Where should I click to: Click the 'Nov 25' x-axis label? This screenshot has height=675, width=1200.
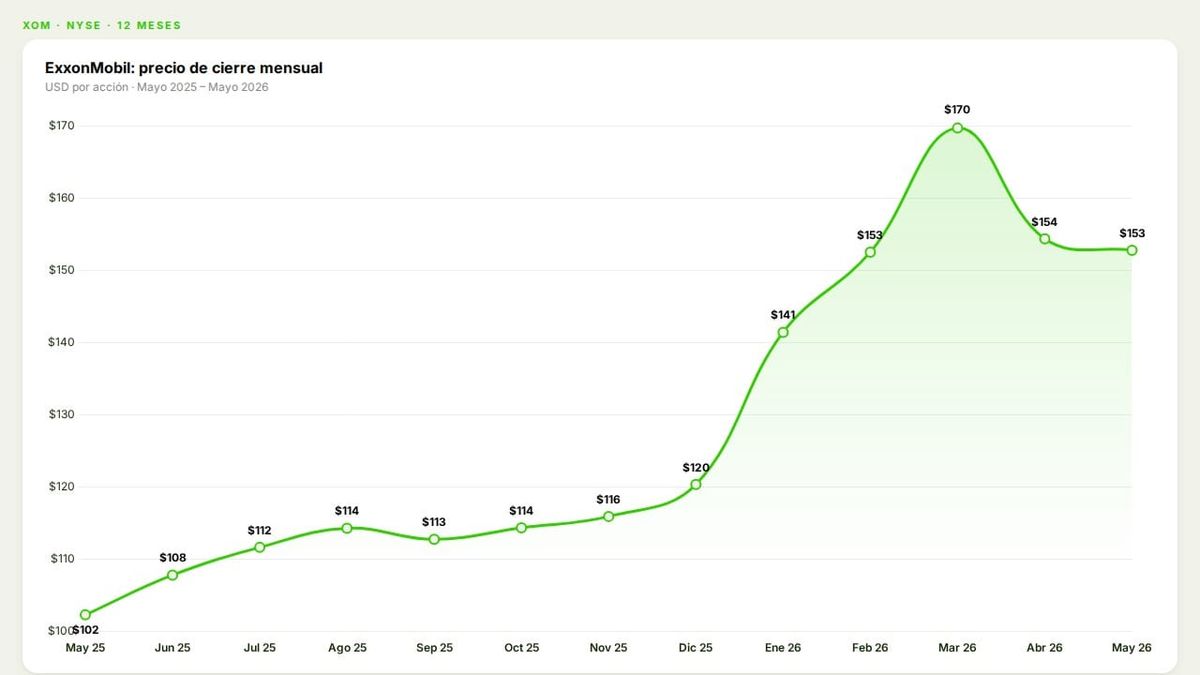(608, 648)
